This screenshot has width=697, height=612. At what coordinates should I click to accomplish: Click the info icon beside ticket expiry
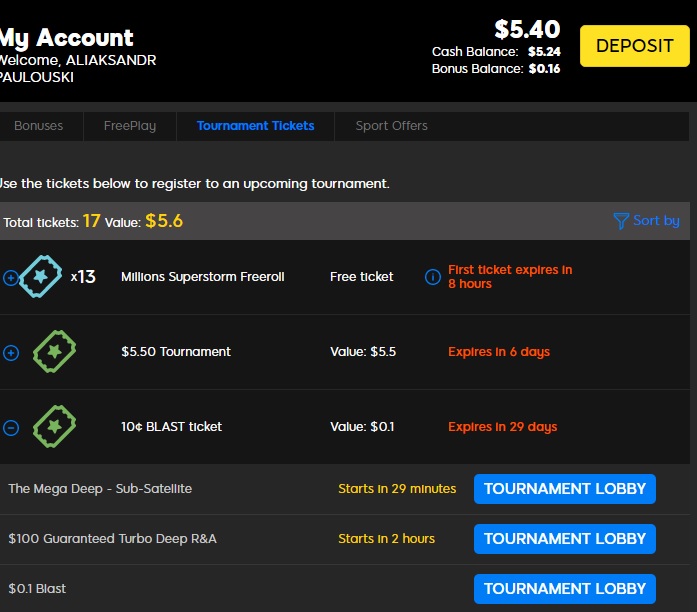[433, 277]
